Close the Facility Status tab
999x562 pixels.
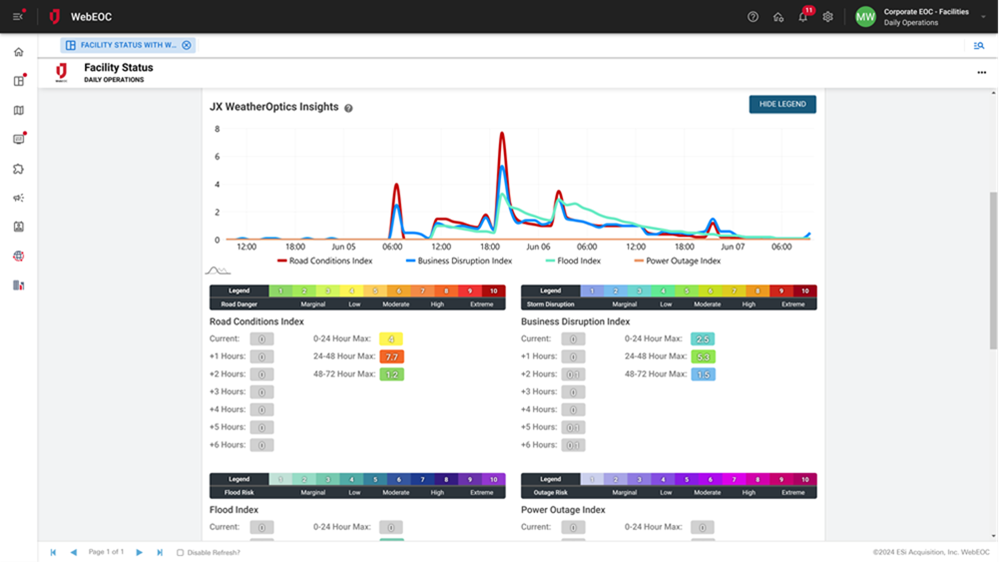click(187, 45)
